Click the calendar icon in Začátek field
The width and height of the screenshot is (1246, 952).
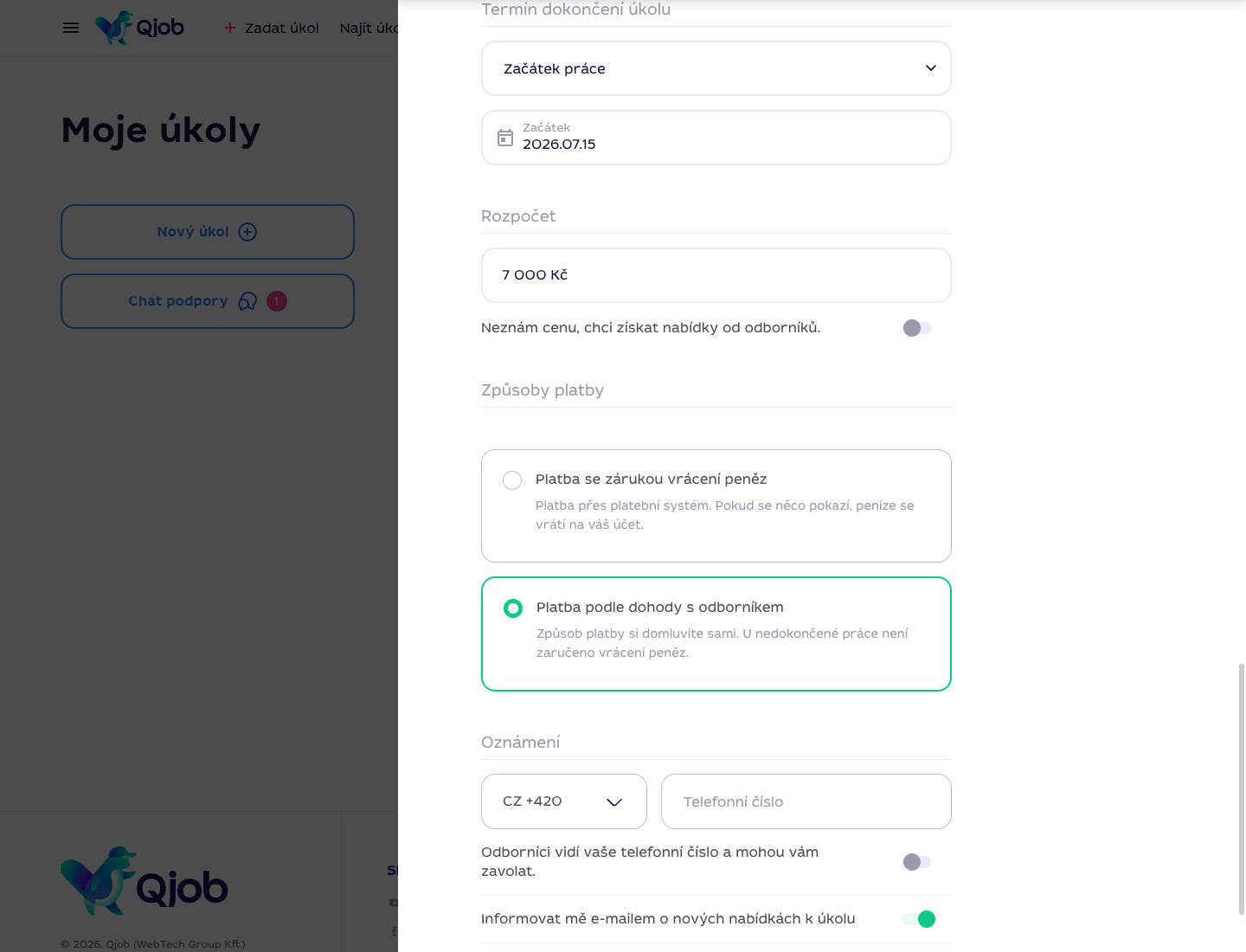pyautogui.click(x=505, y=138)
